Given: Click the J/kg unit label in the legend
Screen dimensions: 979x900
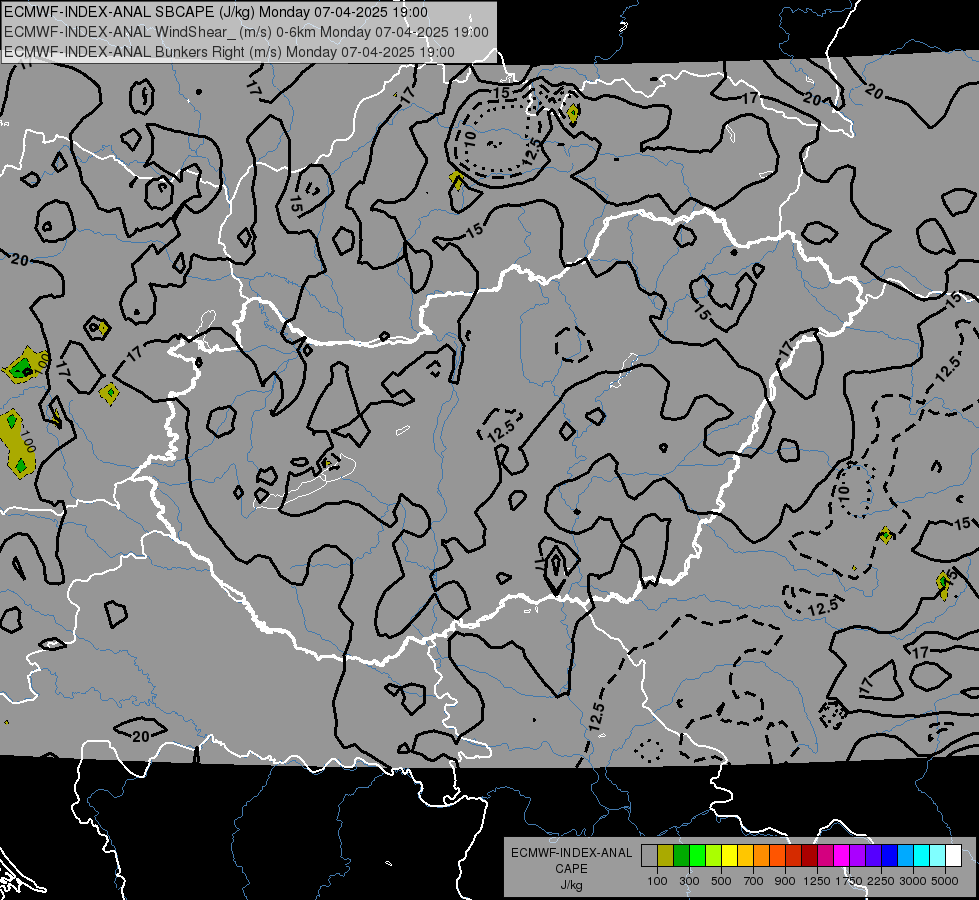Looking at the screenshot, I should (571, 885).
